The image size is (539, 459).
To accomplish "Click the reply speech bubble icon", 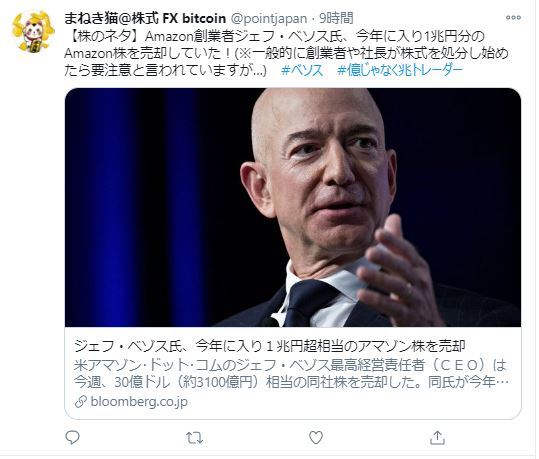I will click(73, 440).
